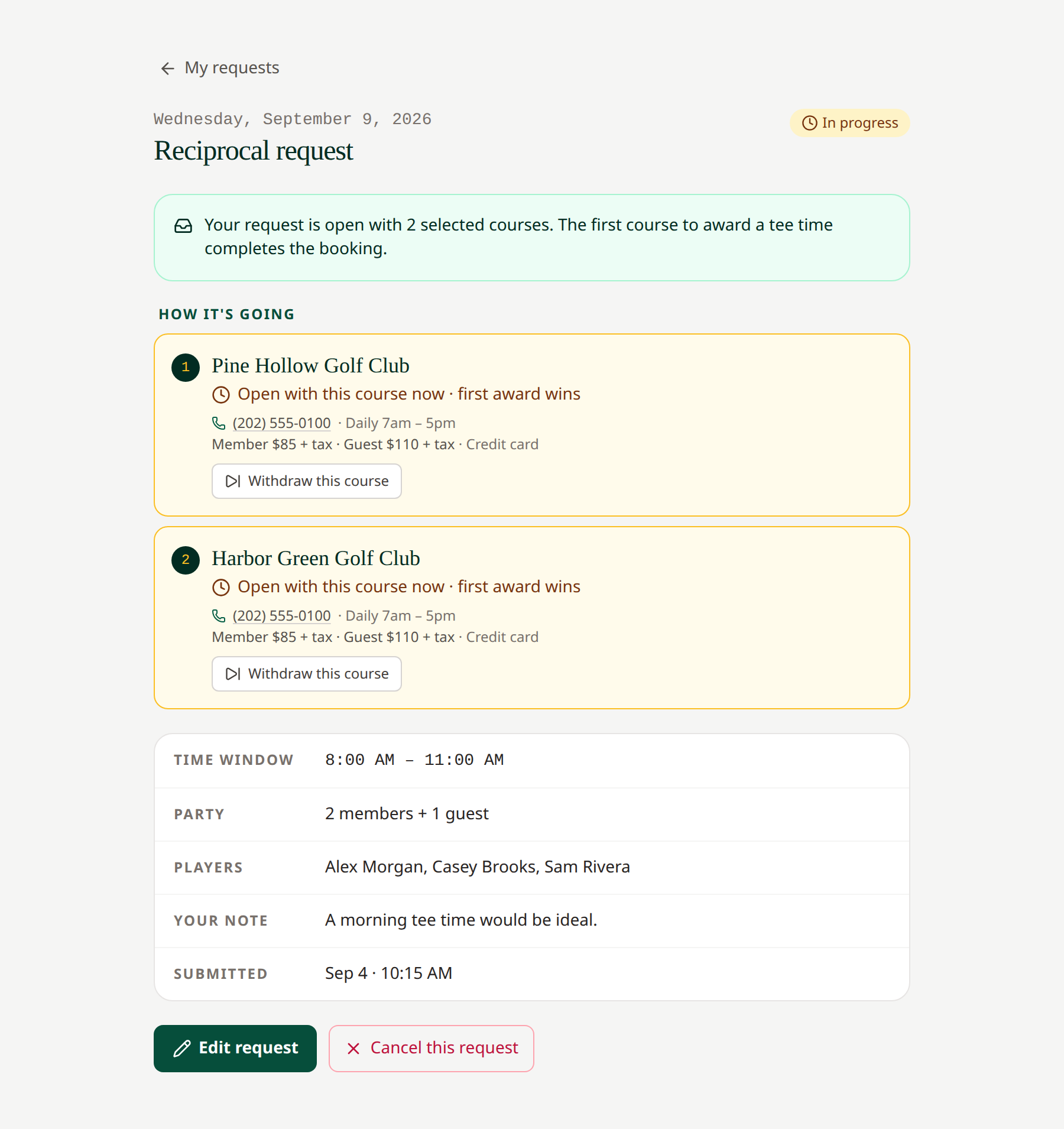Image resolution: width=1064 pixels, height=1129 pixels.
Task: Click the number 2 badge for Harbor Green
Action: 186,560
